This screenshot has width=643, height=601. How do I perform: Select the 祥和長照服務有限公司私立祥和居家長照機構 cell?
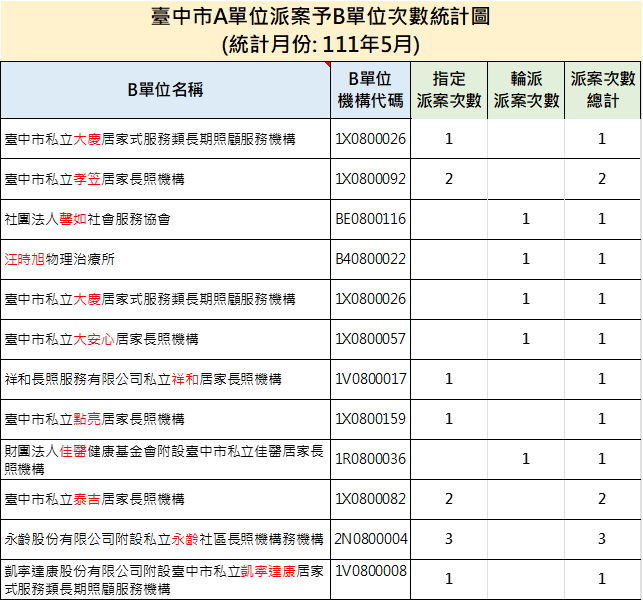(165, 379)
